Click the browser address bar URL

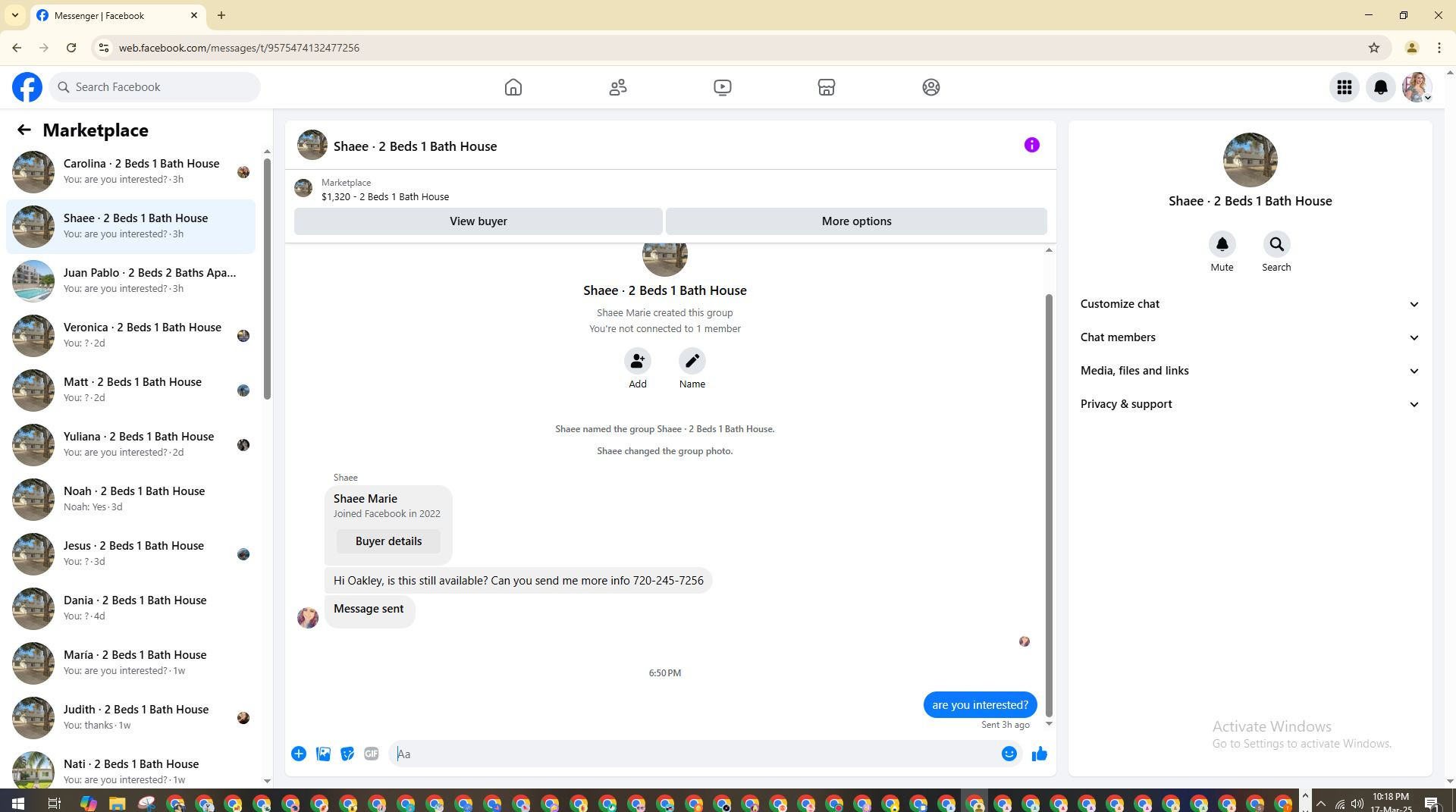coord(239,48)
